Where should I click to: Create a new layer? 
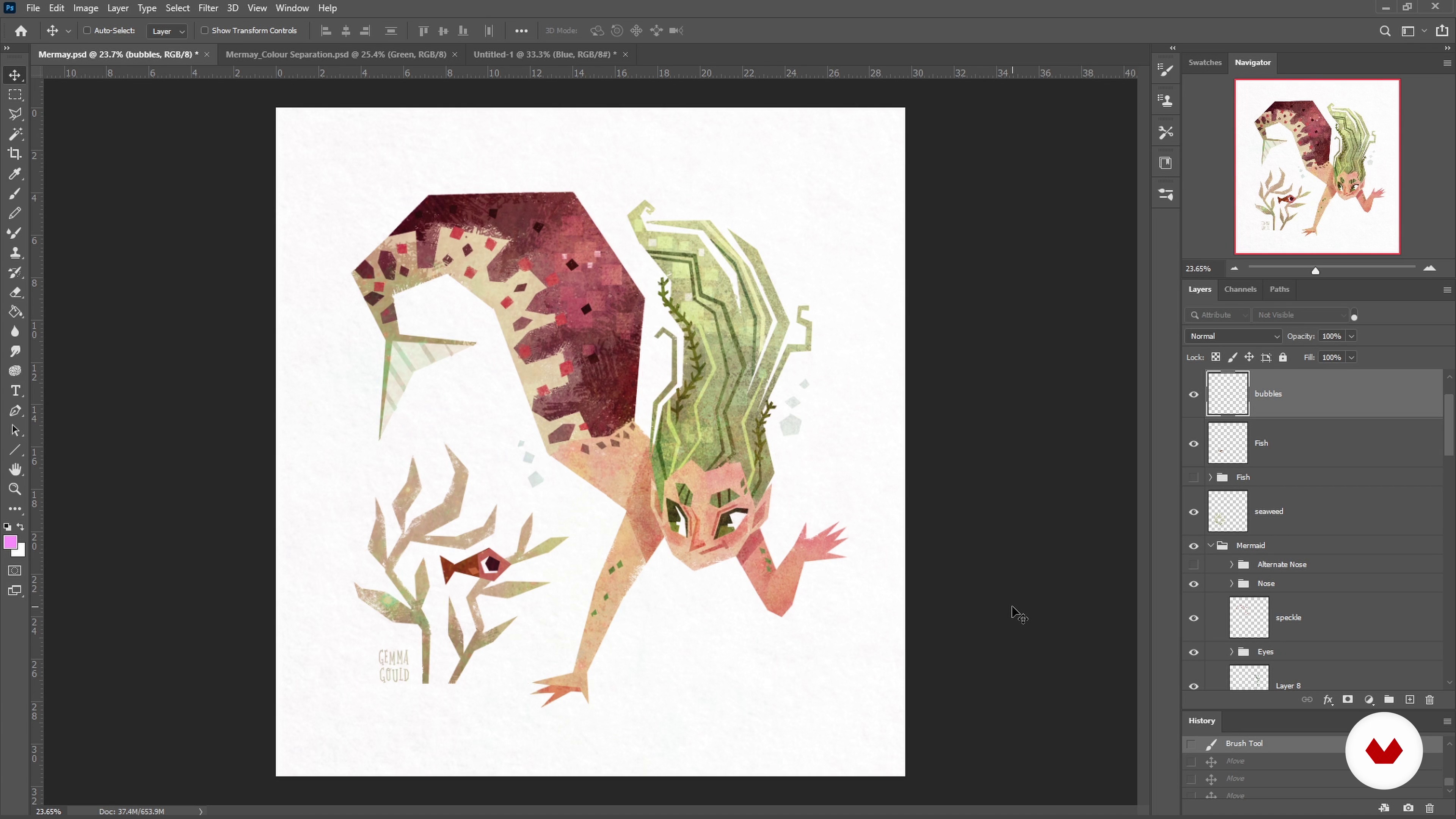pyautogui.click(x=1410, y=700)
